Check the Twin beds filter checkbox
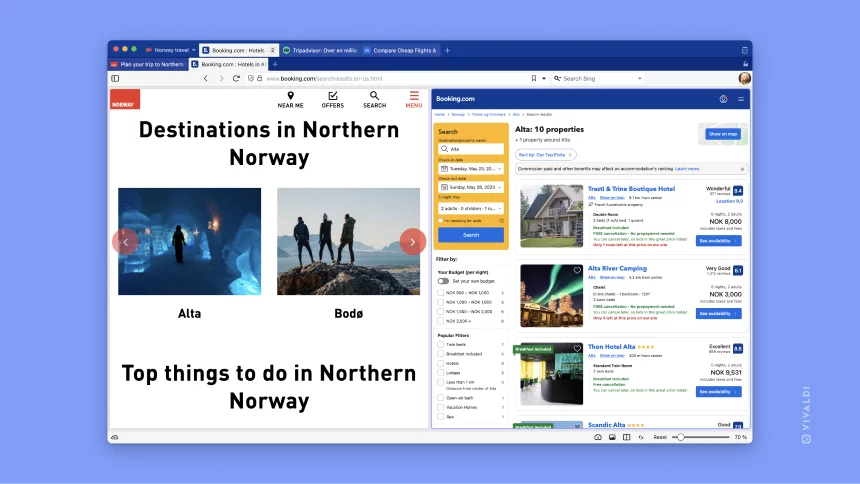860x484 pixels. 440,345
